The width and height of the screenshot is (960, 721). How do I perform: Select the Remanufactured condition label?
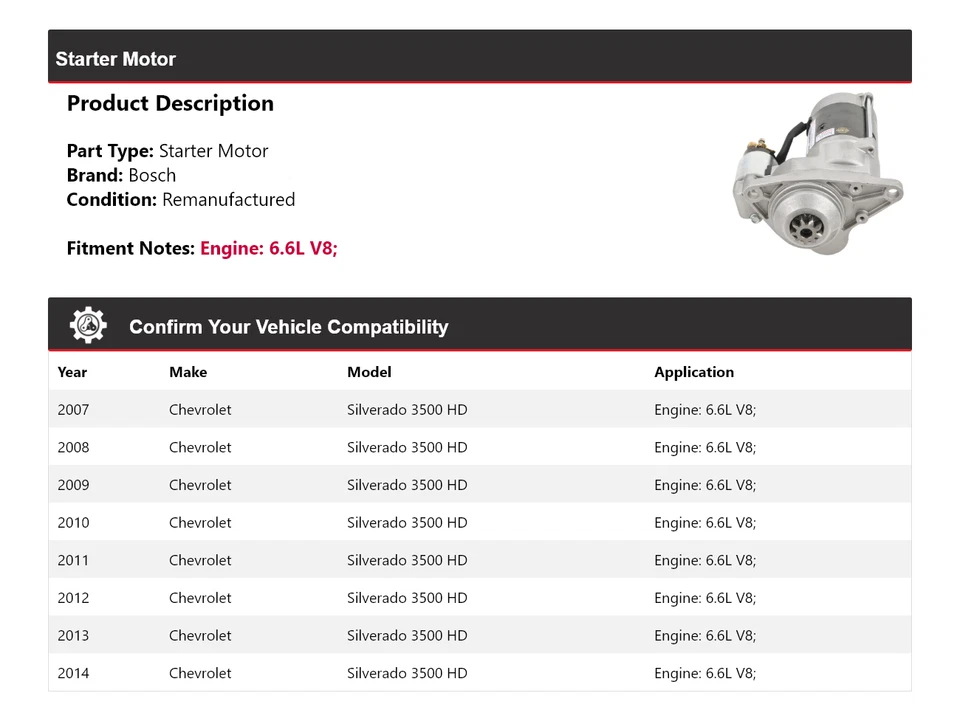(229, 199)
